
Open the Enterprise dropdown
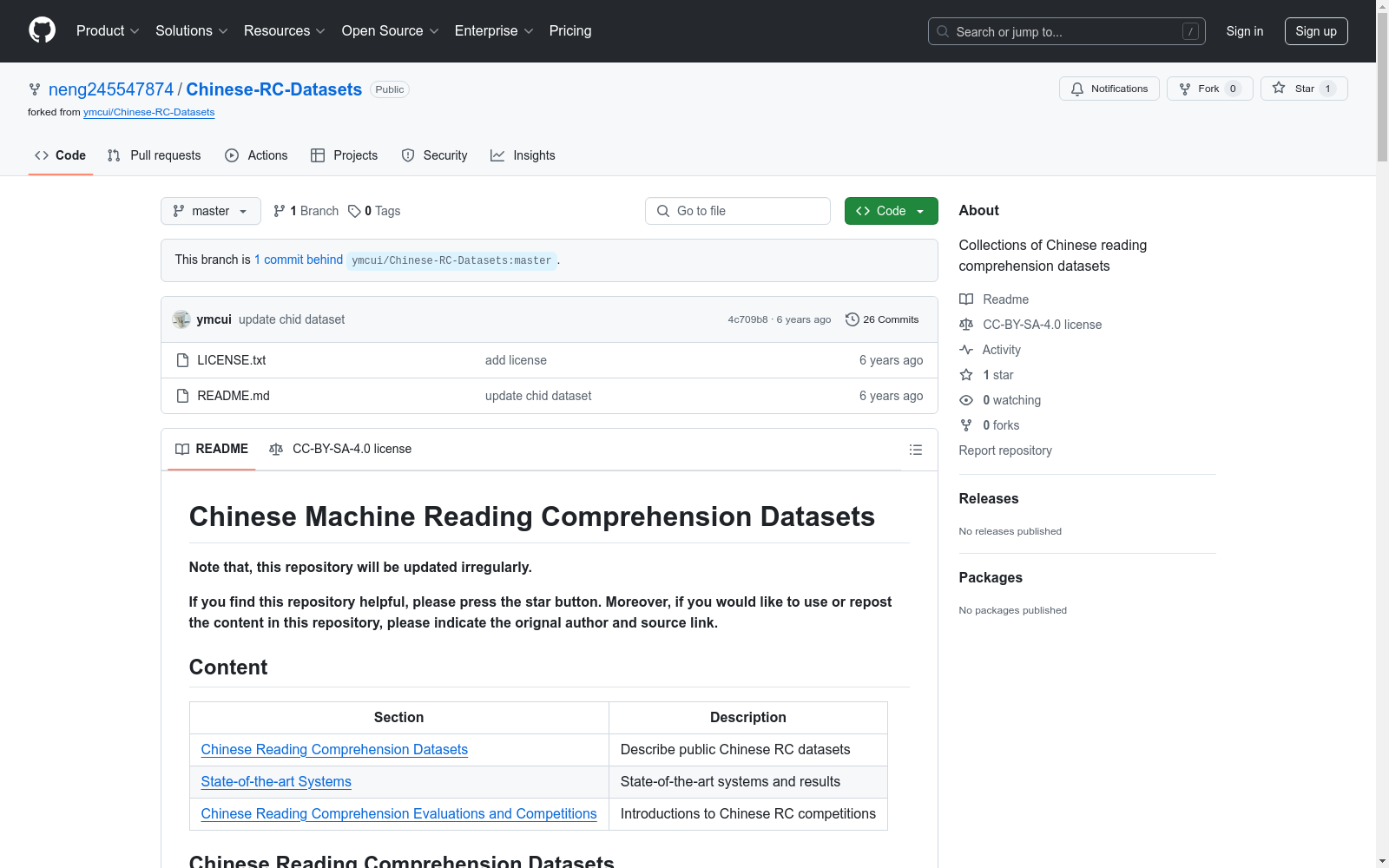[x=494, y=31]
